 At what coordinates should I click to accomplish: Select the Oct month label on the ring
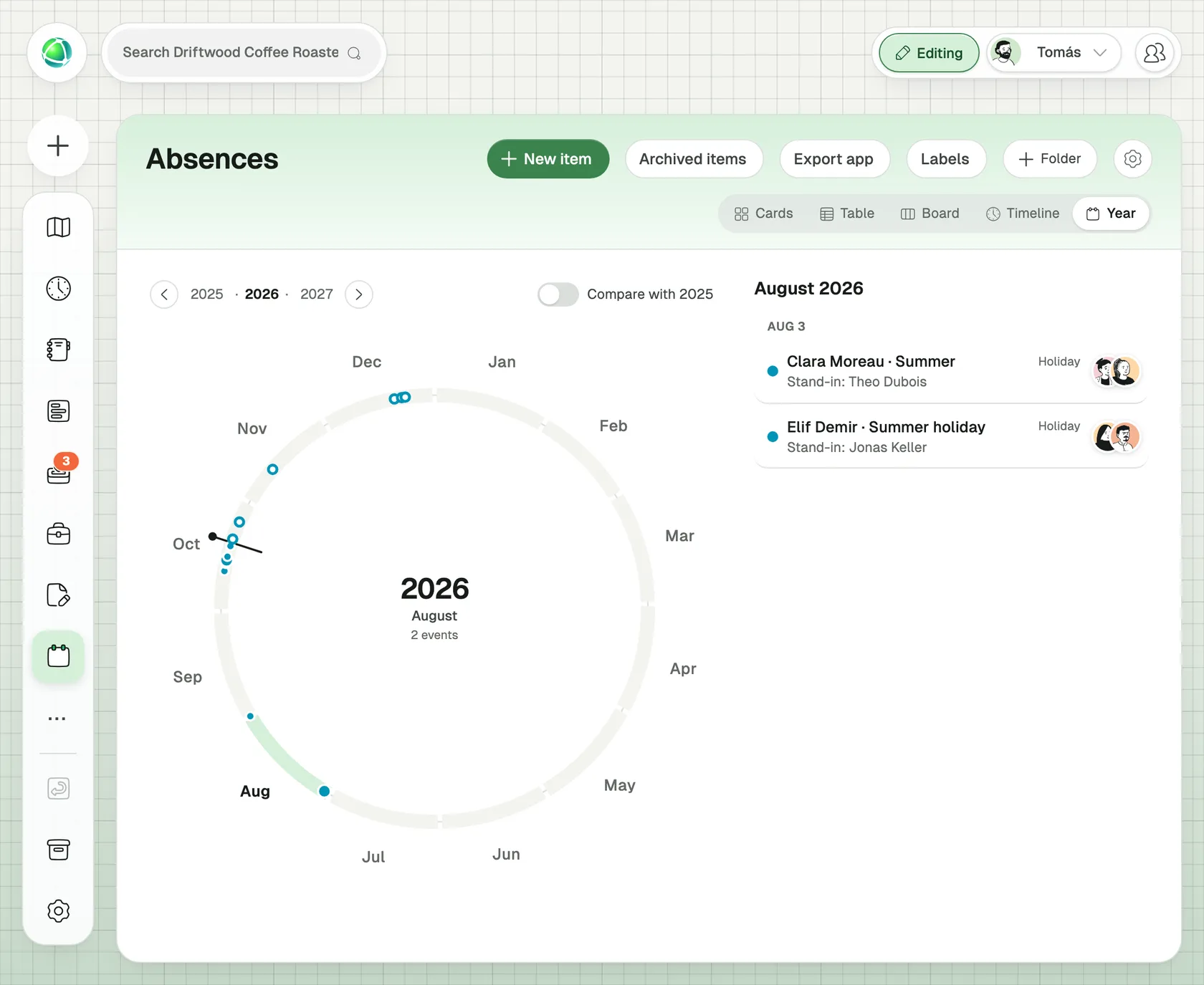186,544
